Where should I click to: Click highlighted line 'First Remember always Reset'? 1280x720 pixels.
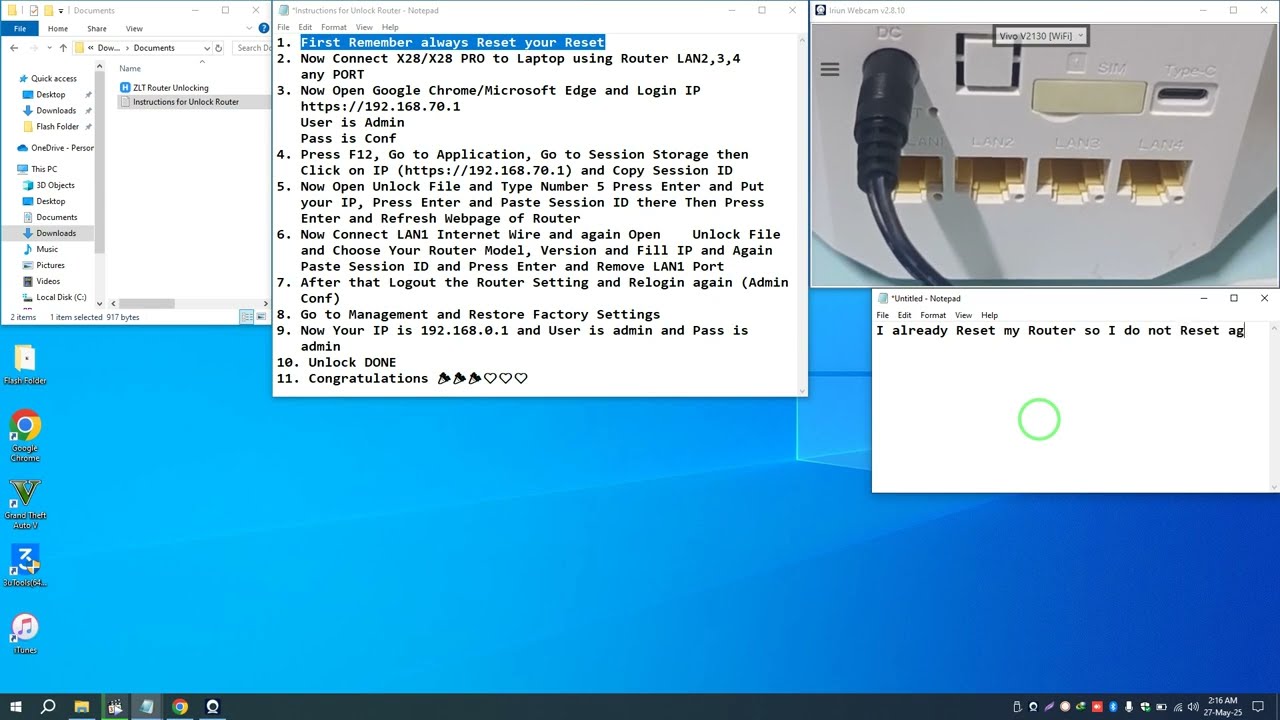tap(452, 42)
